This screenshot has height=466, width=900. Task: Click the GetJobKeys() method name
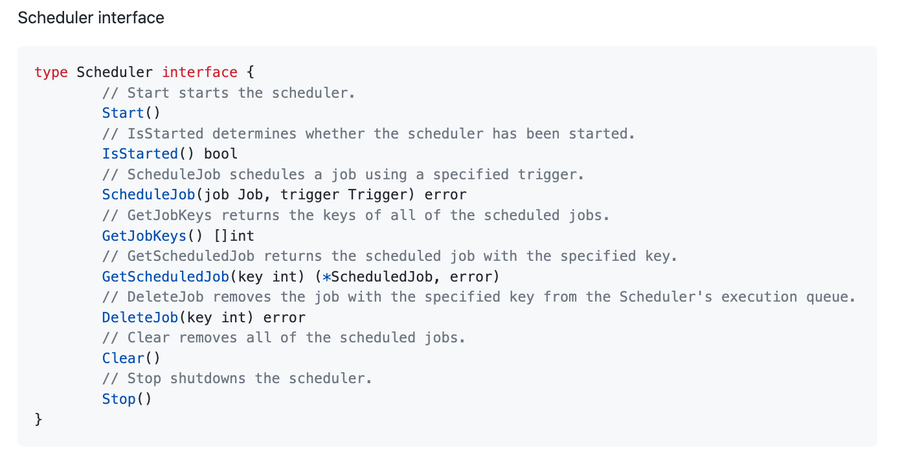[x=144, y=236]
